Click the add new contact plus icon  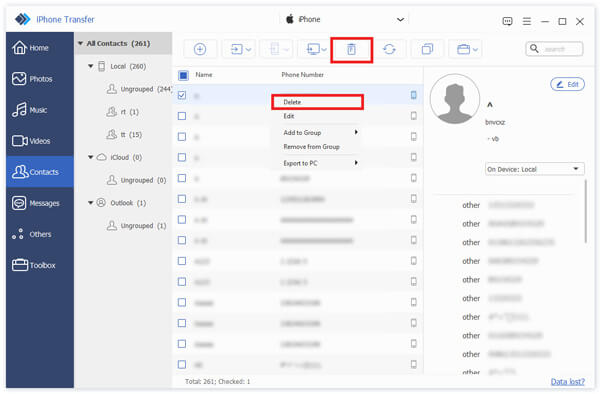(200, 49)
